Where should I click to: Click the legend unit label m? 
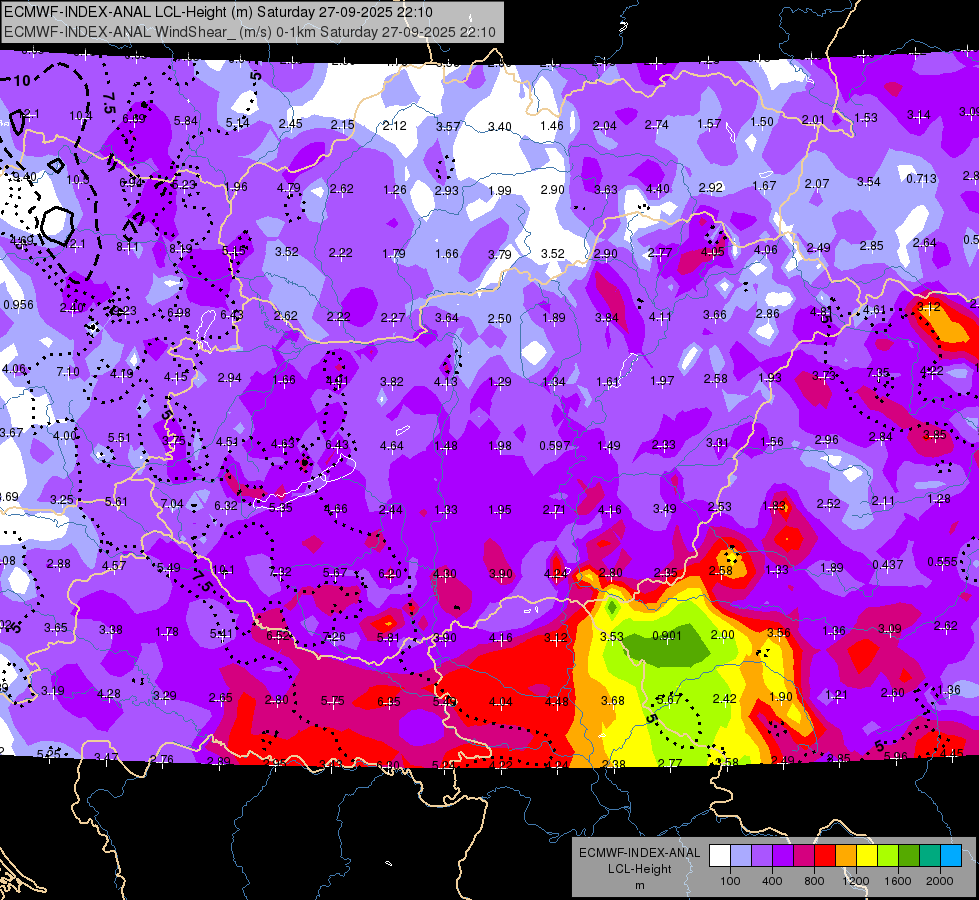640,886
